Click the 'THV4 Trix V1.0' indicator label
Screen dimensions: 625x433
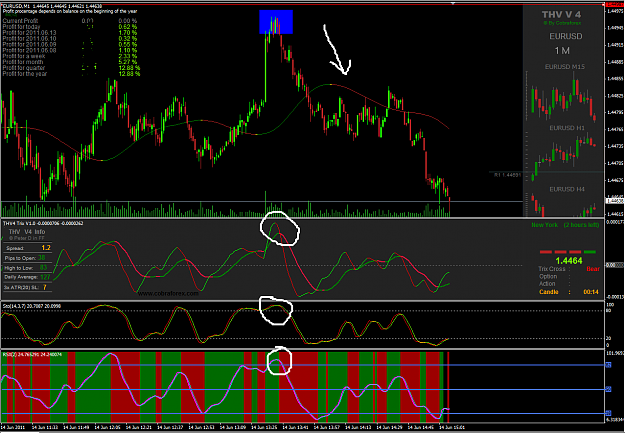(x=43, y=223)
